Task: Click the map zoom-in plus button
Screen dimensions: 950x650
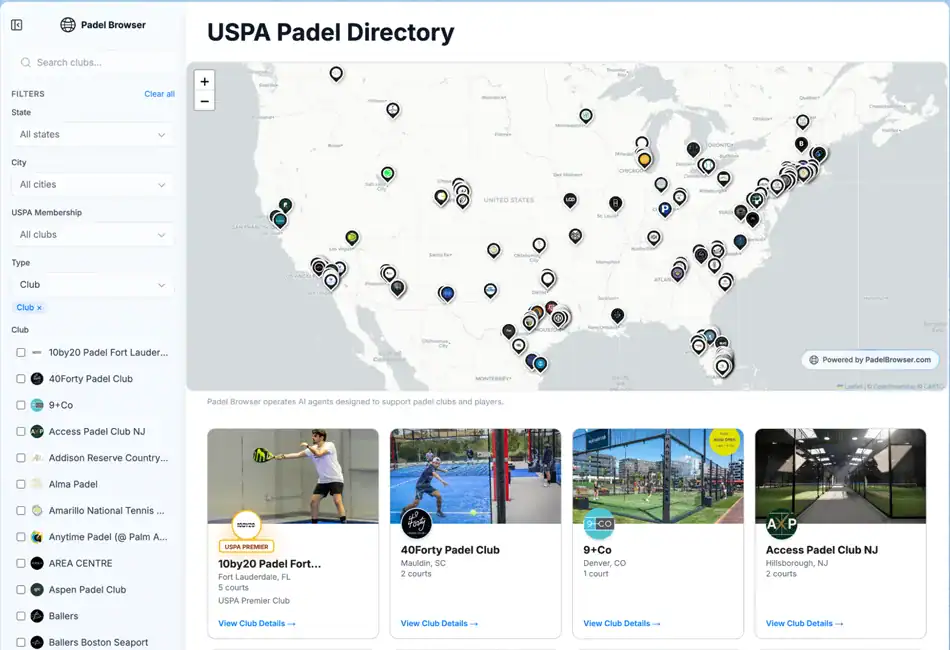Action: 204,79
